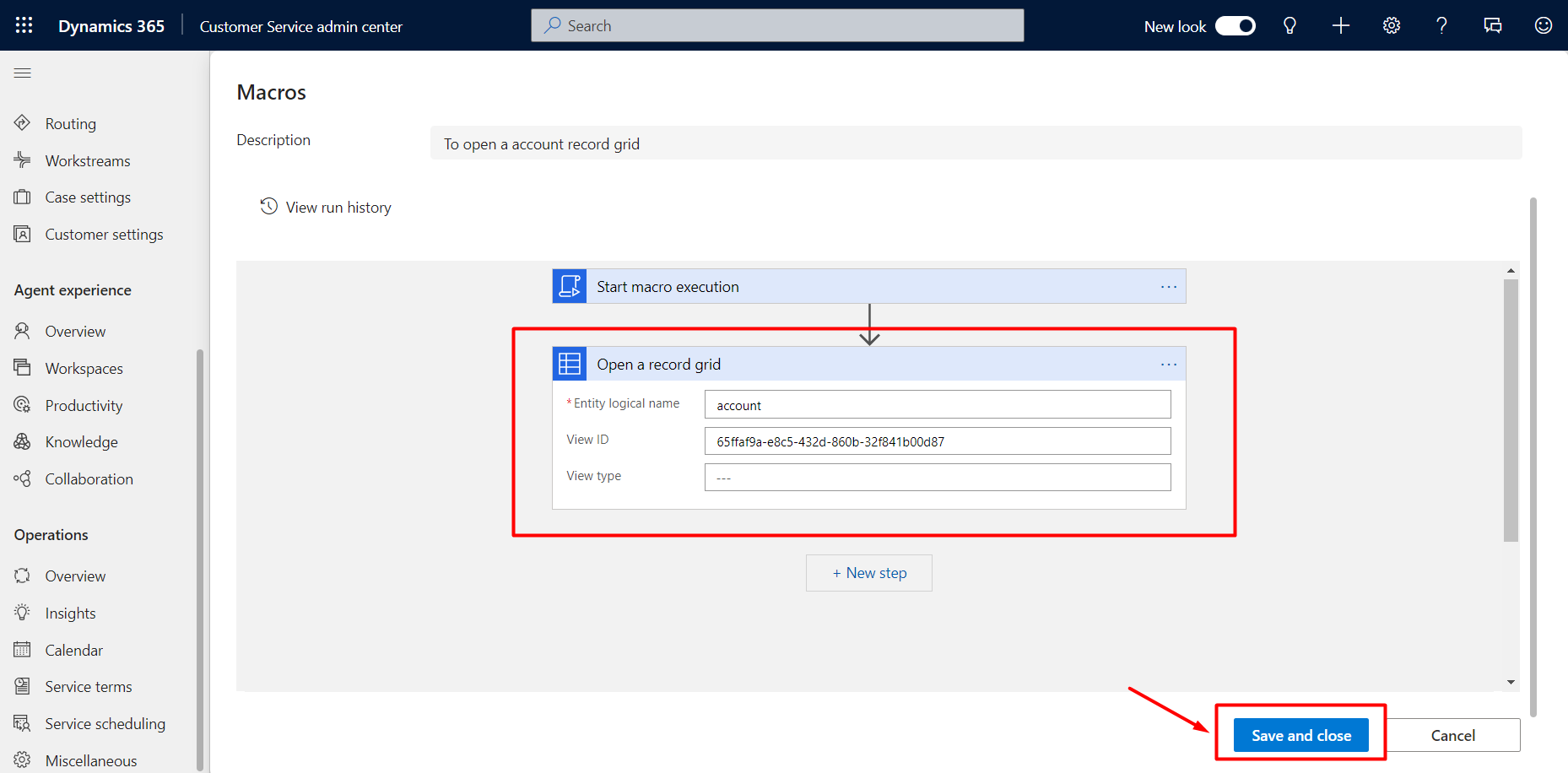Viewport: 1568px width, 773px height.
Task: Open Customer settings via its icon
Action: tap(23, 234)
